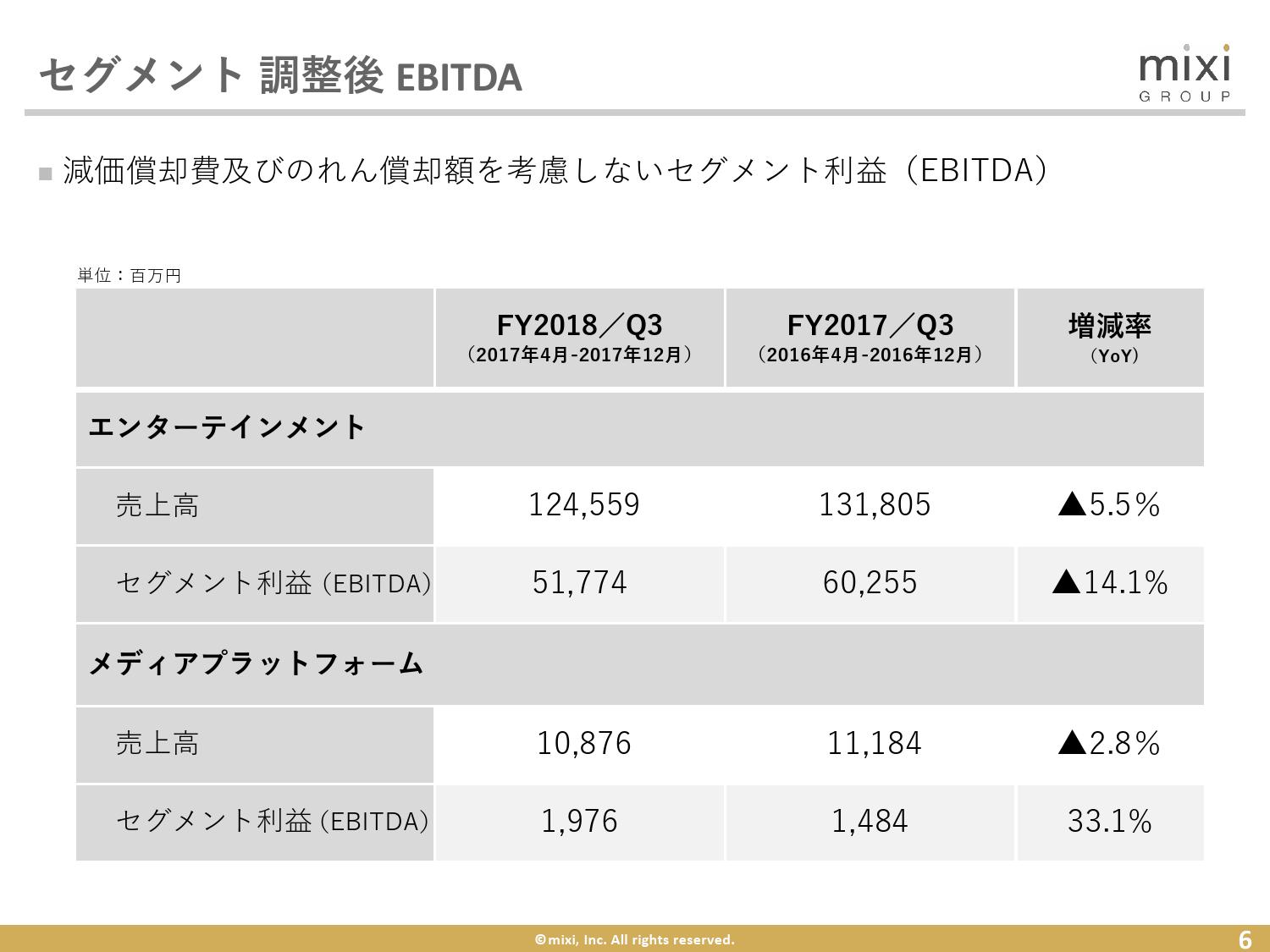Click the 単位：百万円 unit label
This screenshot has width=1270, height=952.
[130, 275]
